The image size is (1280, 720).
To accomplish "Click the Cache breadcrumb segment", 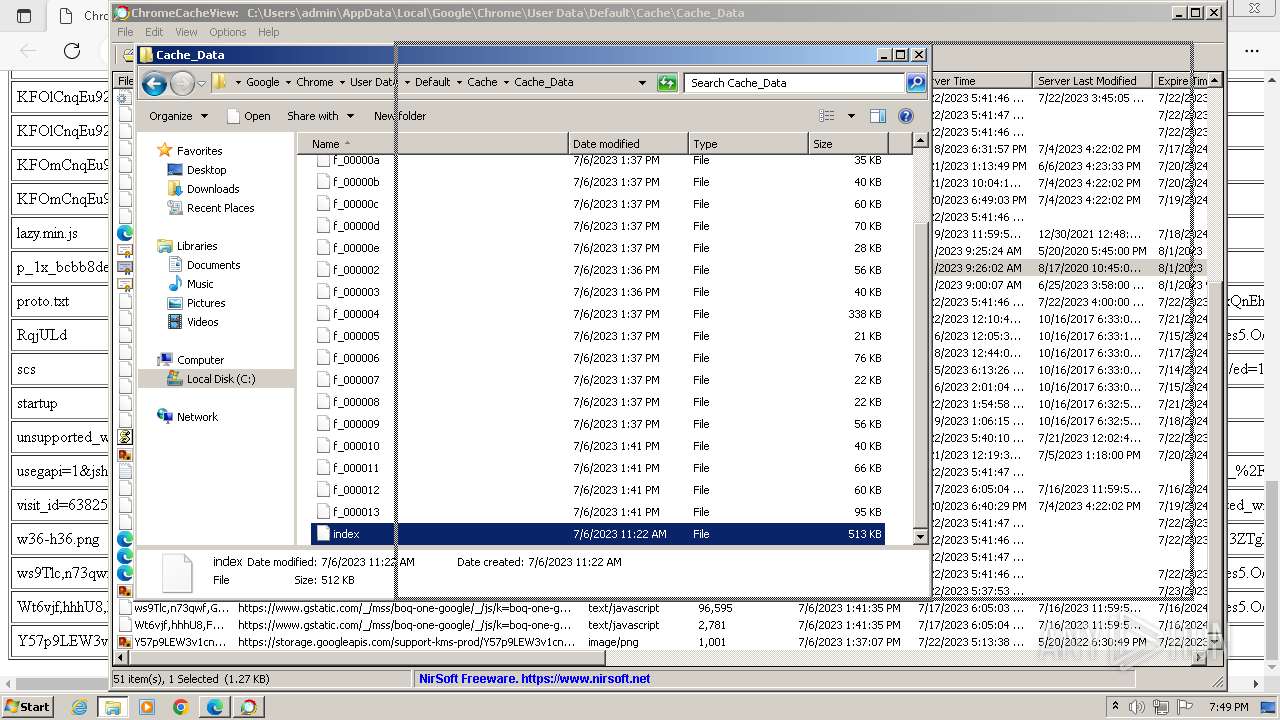I will (x=482, y=83).
